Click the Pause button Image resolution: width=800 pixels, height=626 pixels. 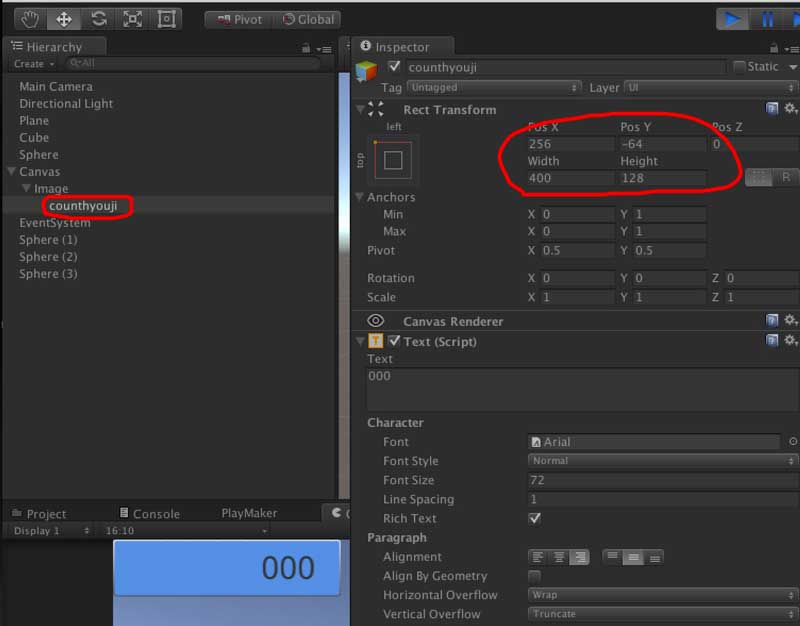767,19
